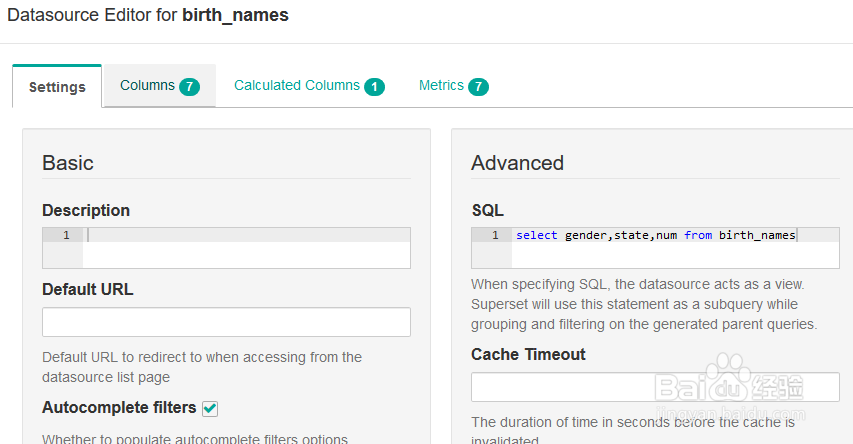Toggle the Autocomplete filters checkbox
Screen dimensions: 853x444
point(210,408)
